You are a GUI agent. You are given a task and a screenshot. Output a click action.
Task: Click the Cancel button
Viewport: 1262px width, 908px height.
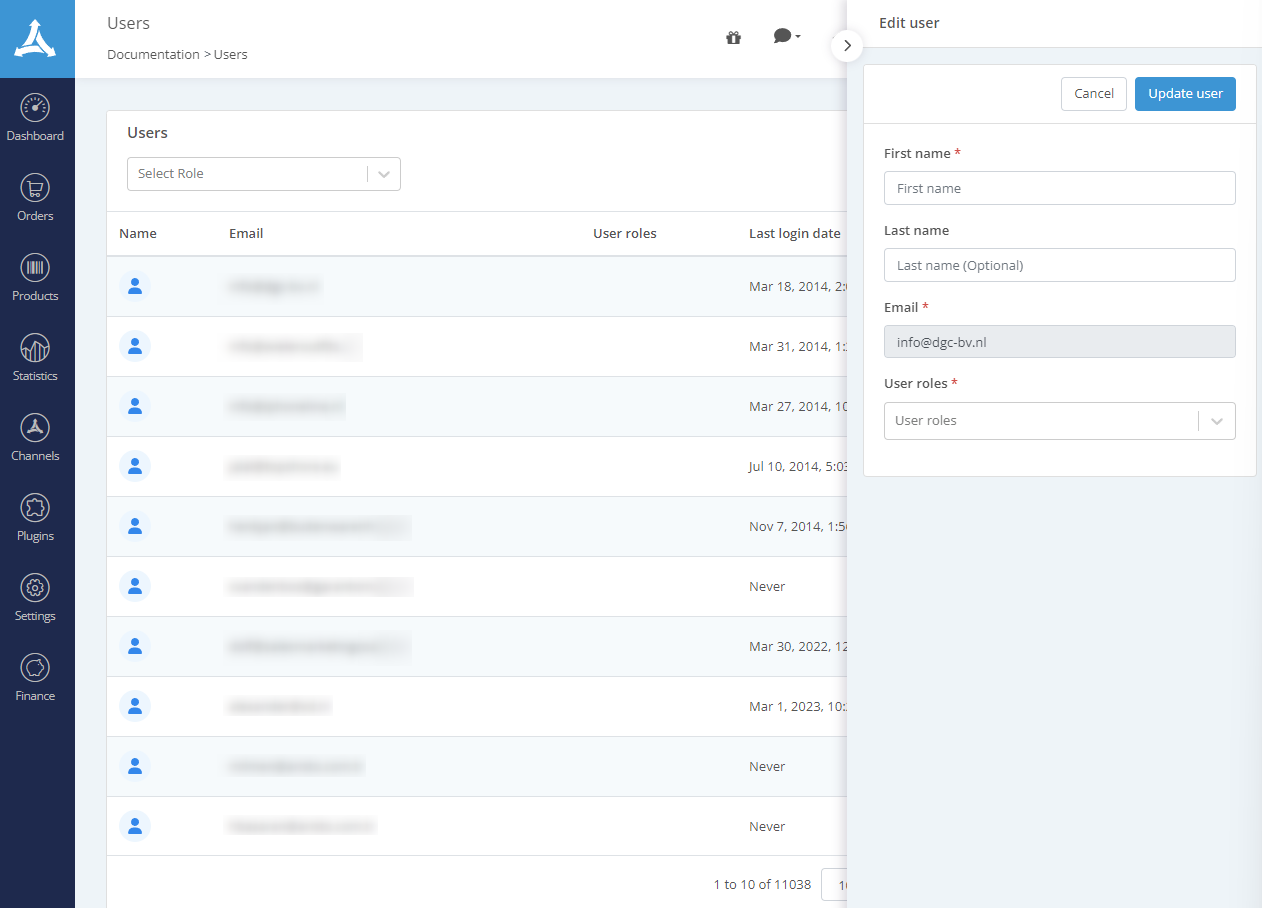tap(1093, 94)
